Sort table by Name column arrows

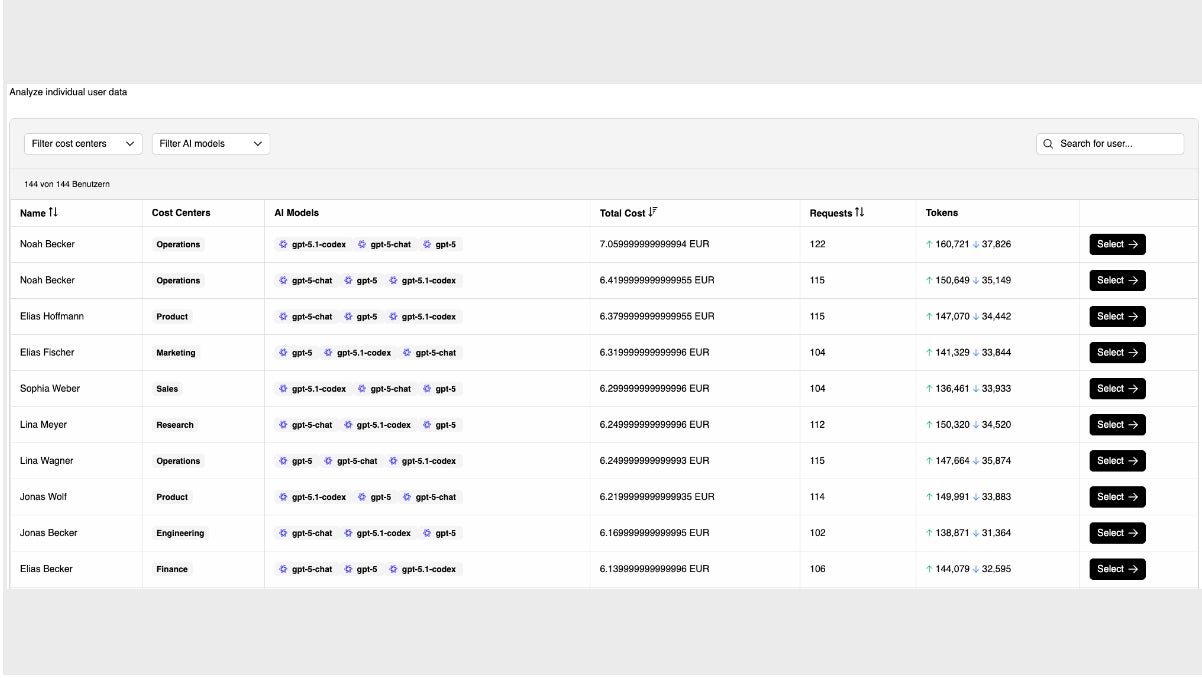pyautogui.click(x=54, y=212)
